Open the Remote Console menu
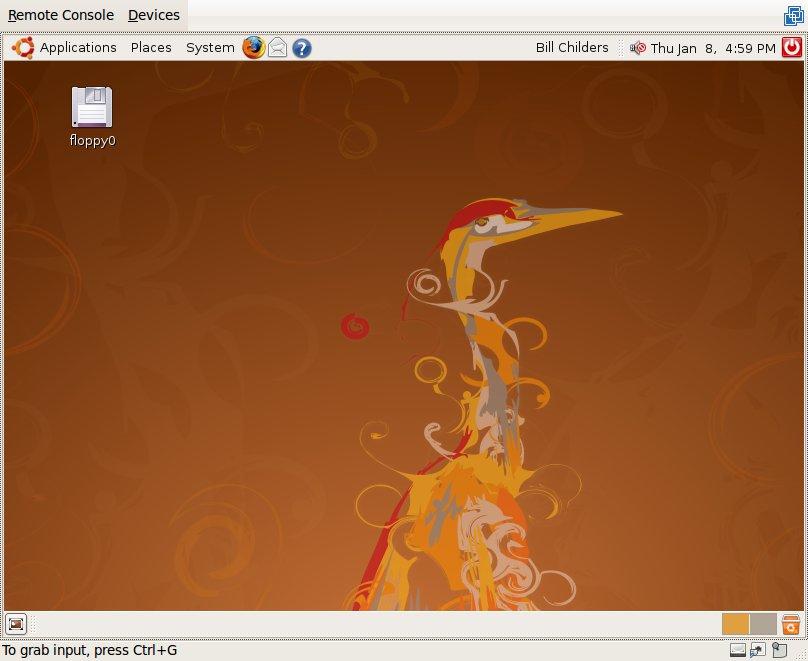The width and height of the screenshot is (808, 661). pos(61,15)
